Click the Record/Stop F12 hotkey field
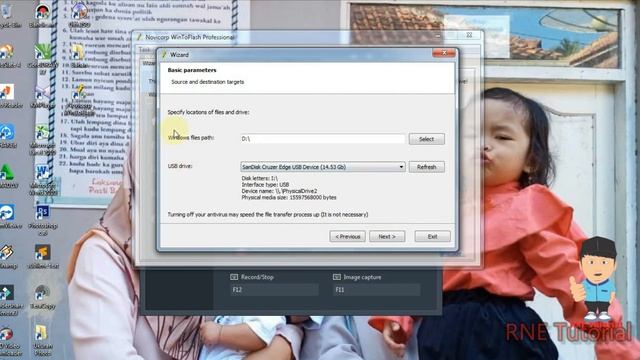This screenshot has height=360, width=640. click(274, 290)
